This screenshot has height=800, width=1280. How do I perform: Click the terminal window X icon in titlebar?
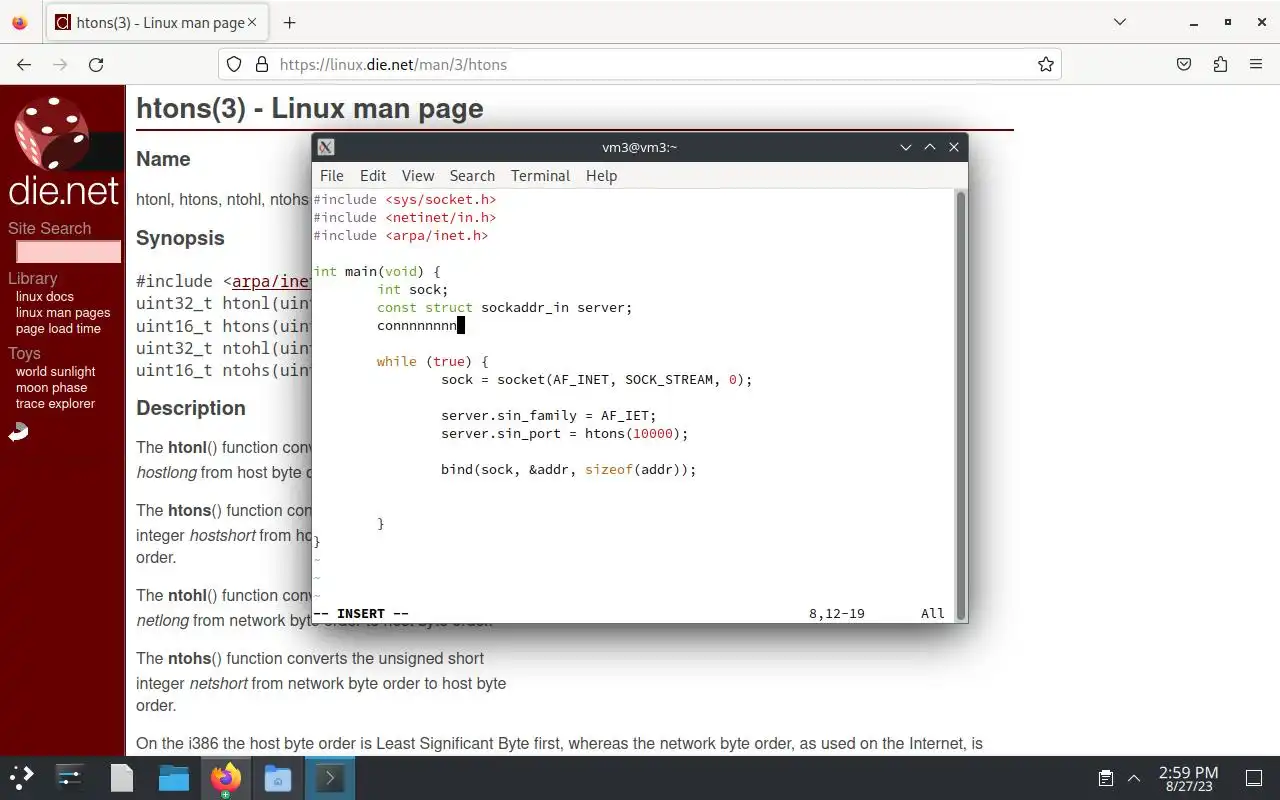[325, 147]
